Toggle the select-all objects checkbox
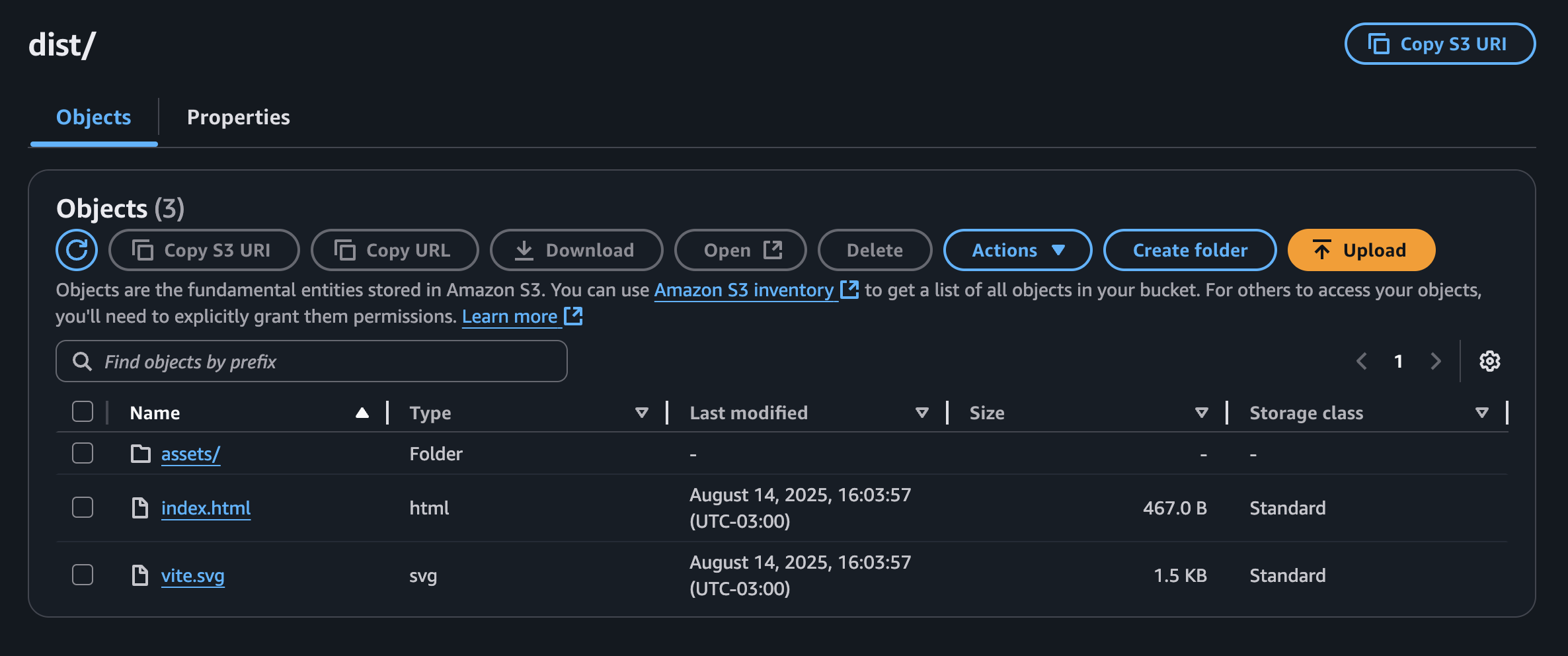 pos(83,412)
